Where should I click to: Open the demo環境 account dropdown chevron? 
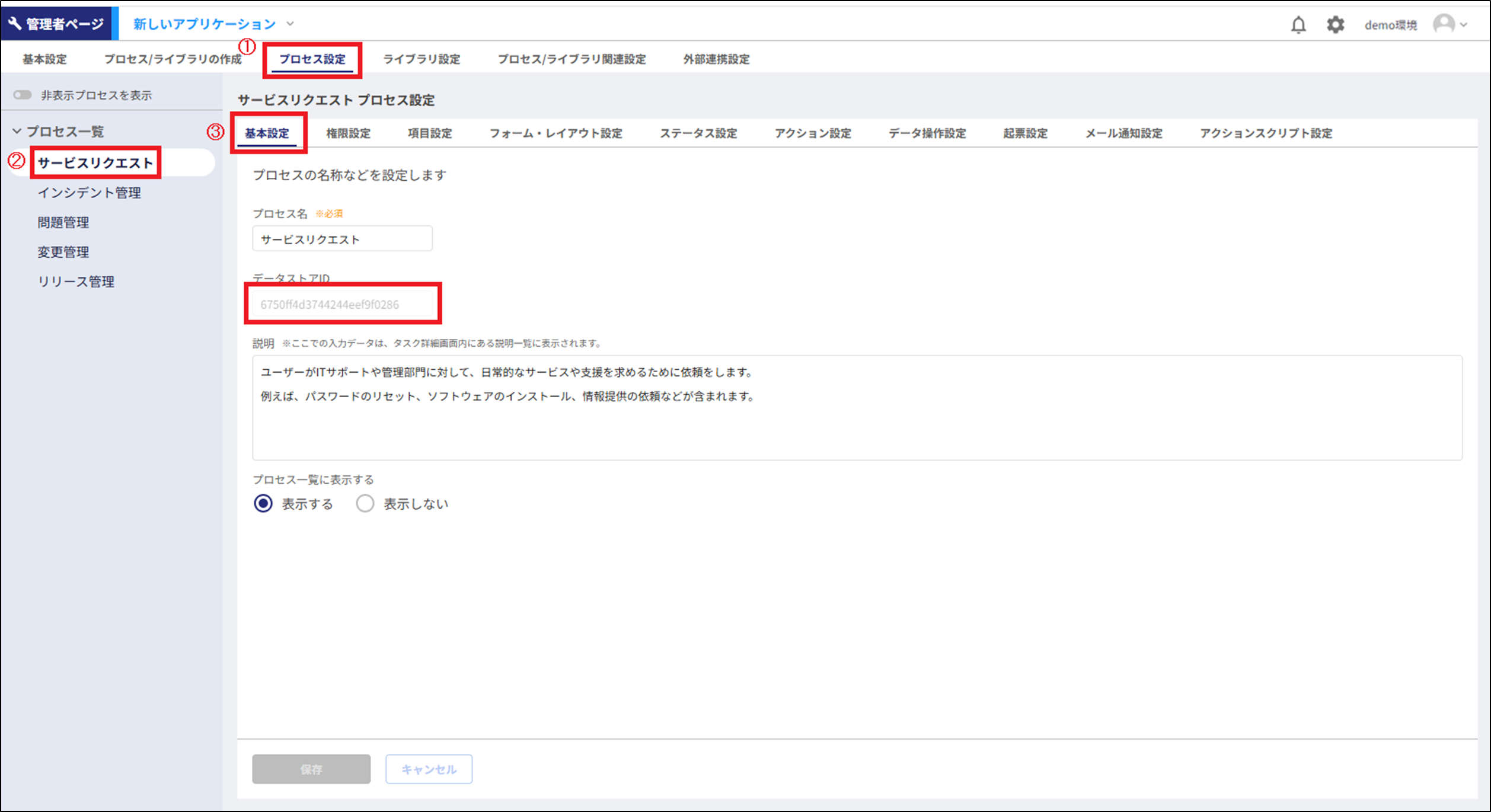click(1464, 24)
